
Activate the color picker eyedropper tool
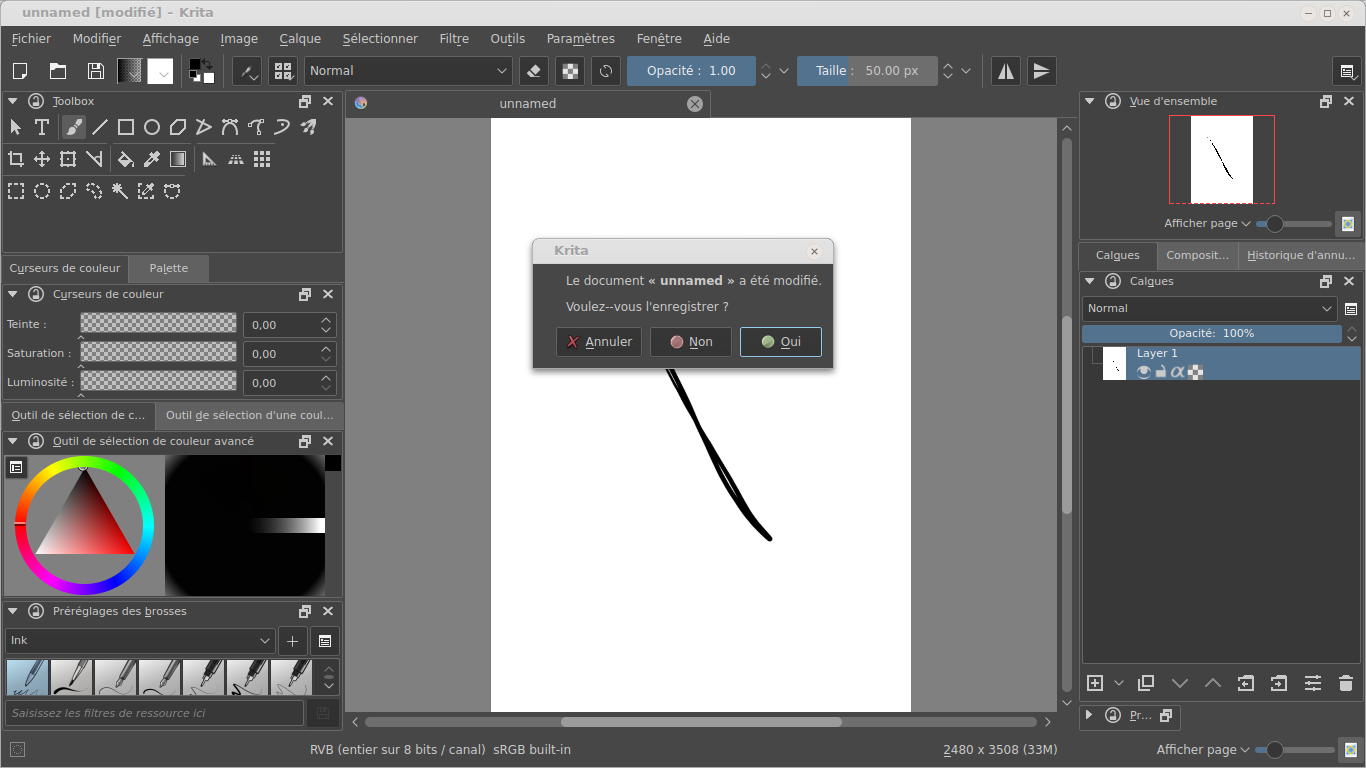pyautogui.click(x=152, y=159)
